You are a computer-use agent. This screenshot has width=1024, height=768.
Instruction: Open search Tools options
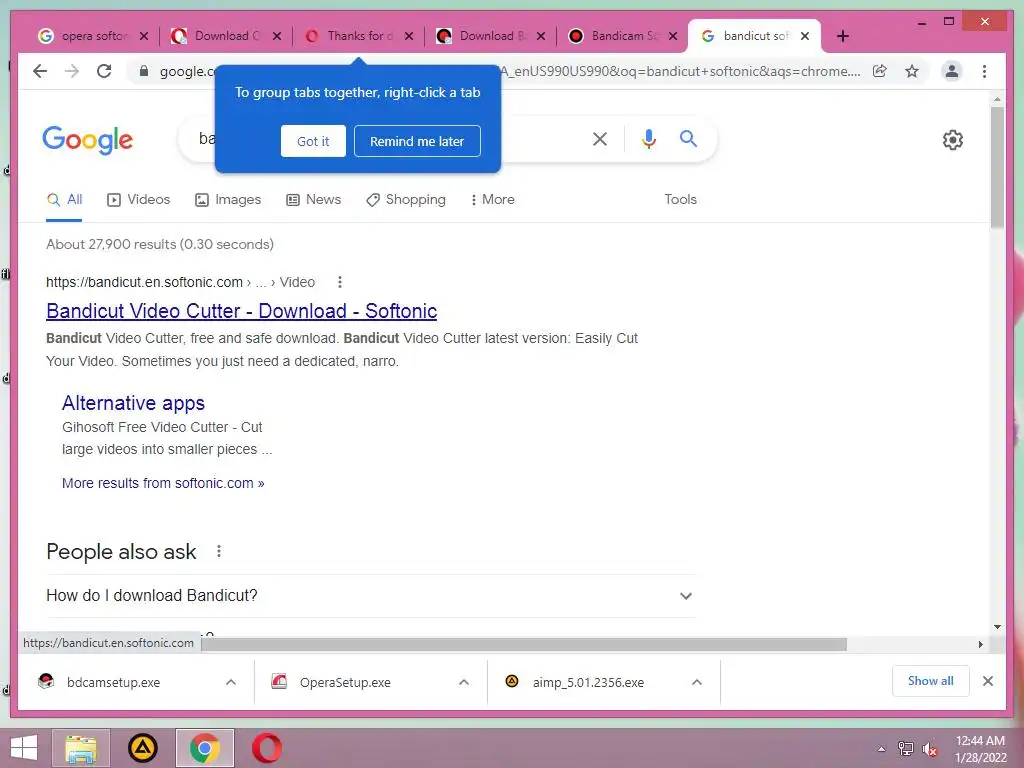[x=680, y=199]
